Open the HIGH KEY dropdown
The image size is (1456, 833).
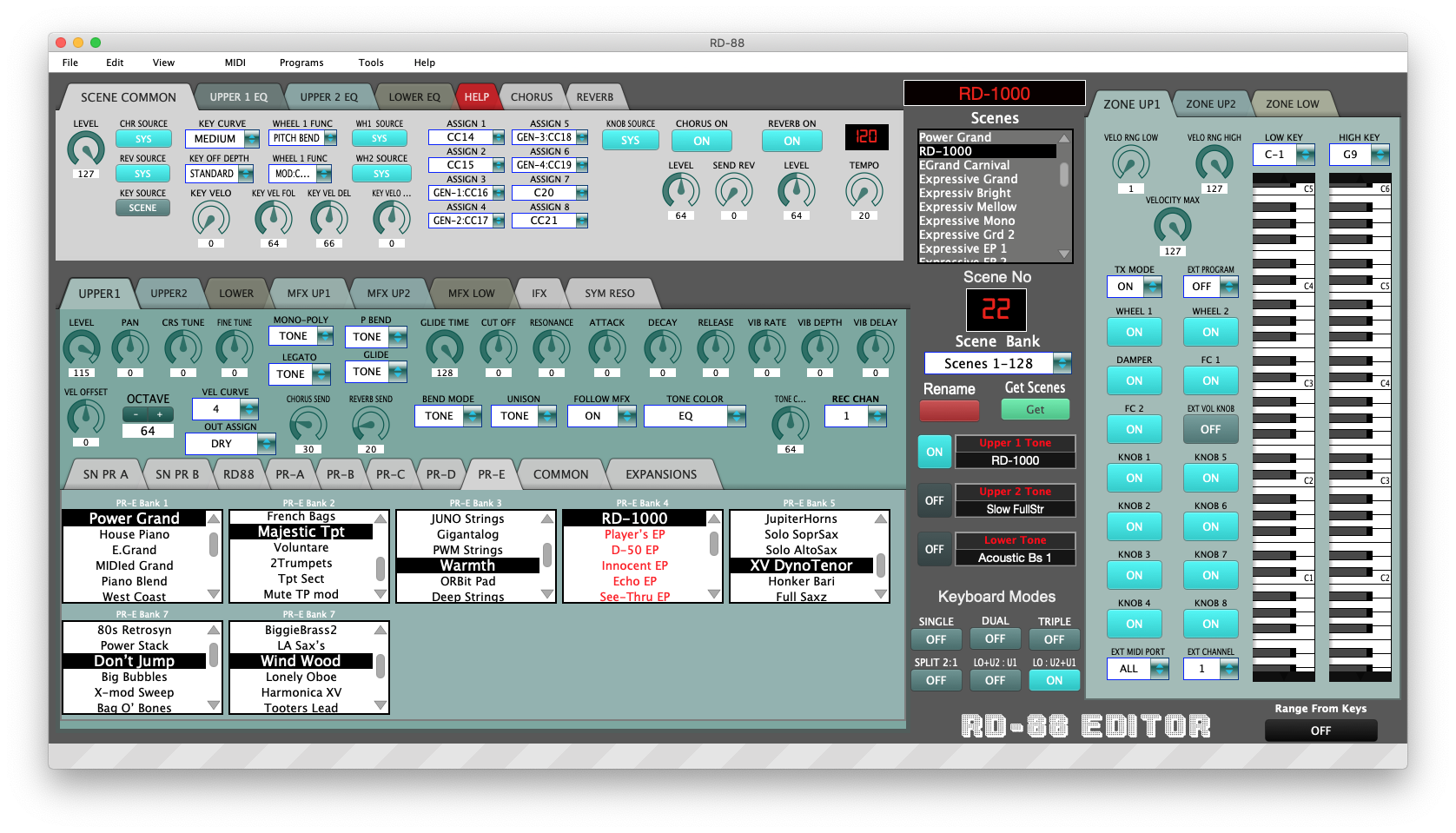(x=1360, y=155)
